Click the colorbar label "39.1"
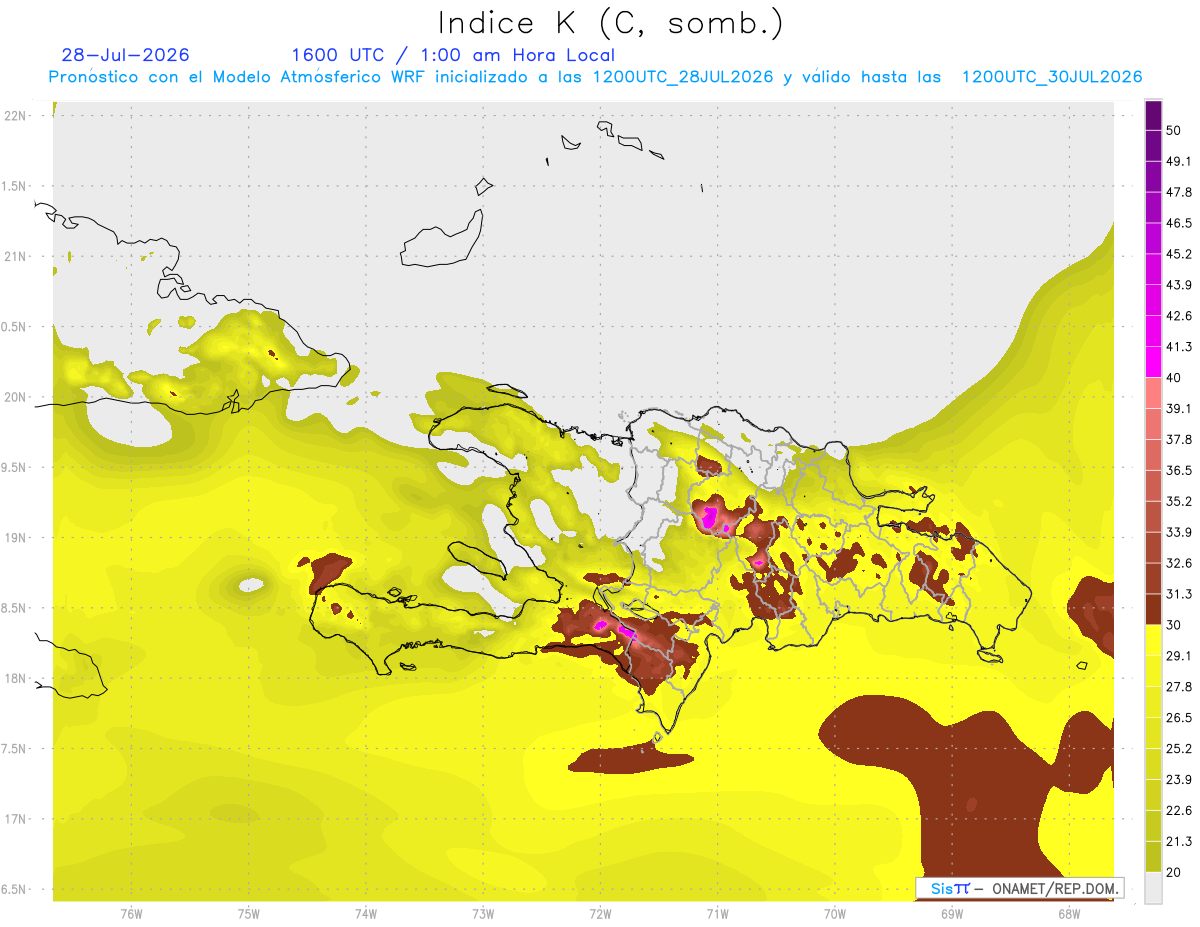The image size is (1200, 927). (x=1179, y=409)
